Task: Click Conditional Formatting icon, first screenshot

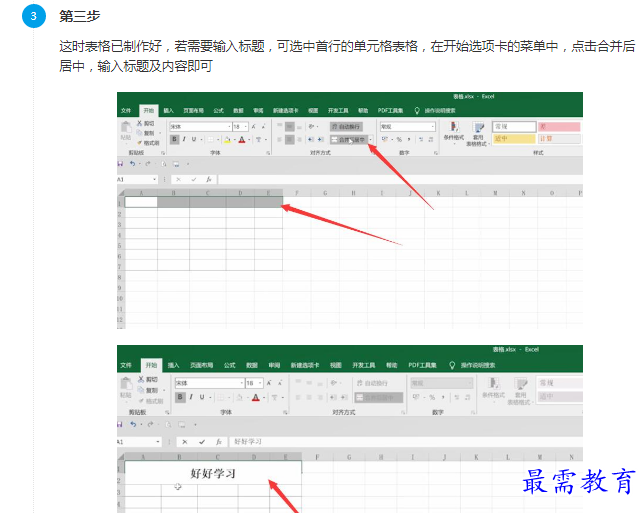Action: click(x=454, y=127)
